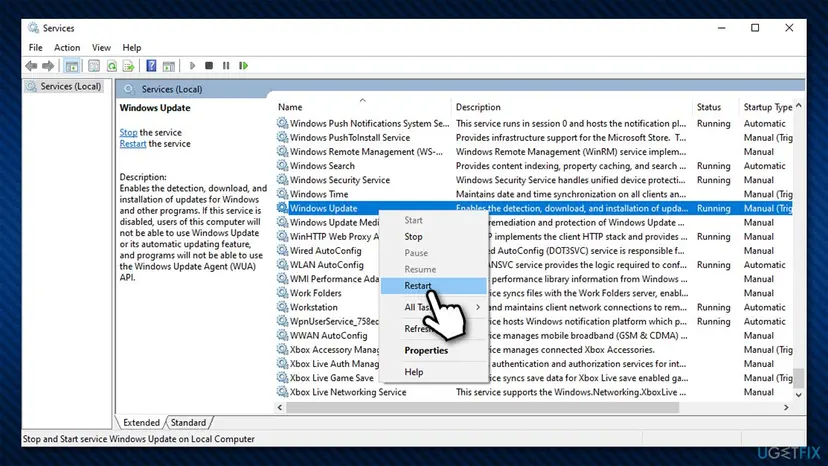Select Windows Push Notifications System Service row
The height and width of the screenshot is (466, 828).
point(534,123)
